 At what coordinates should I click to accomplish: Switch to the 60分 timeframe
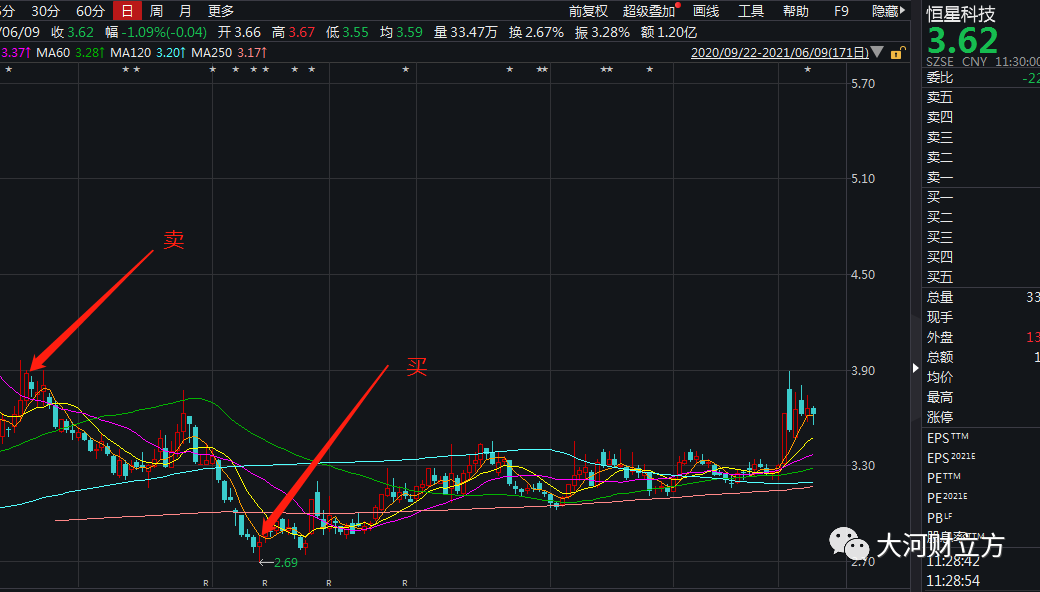click(x=90, y=11)
